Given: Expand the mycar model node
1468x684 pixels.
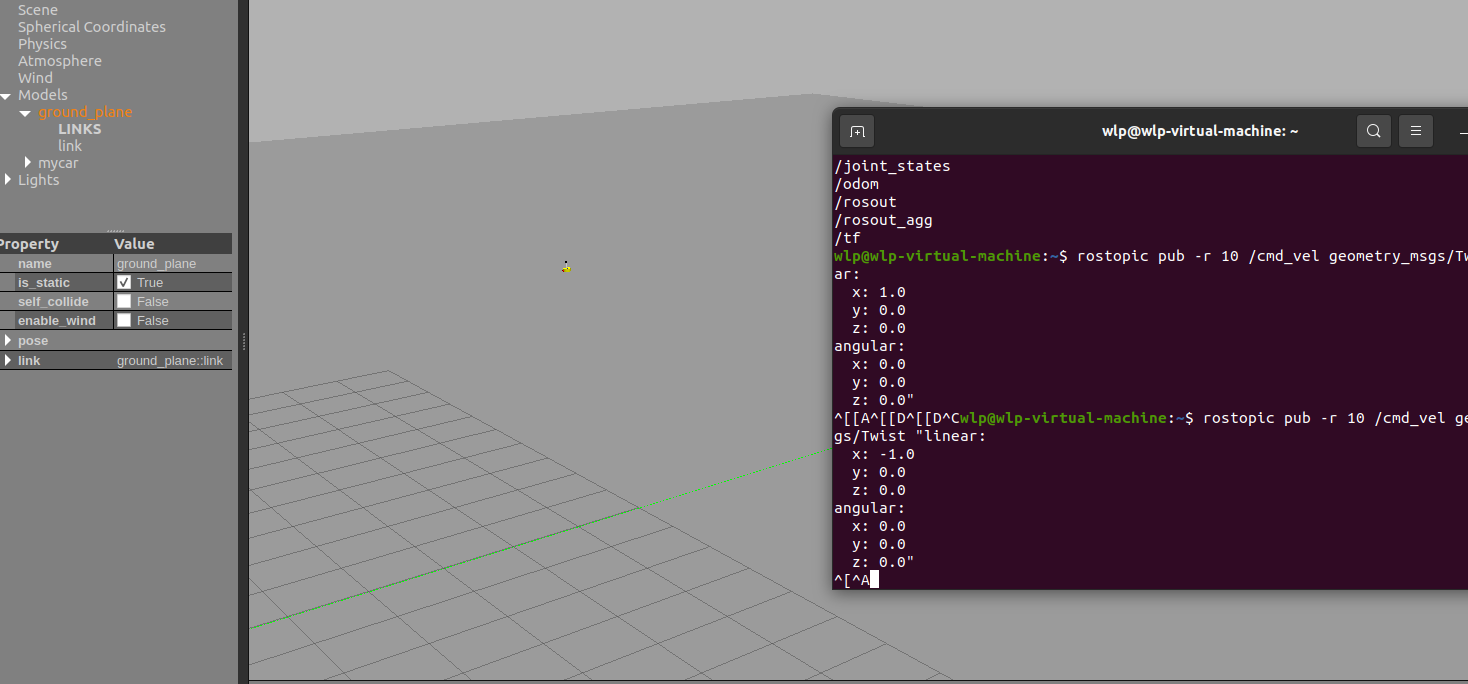Looking at the screenshot, I should 28,163.
